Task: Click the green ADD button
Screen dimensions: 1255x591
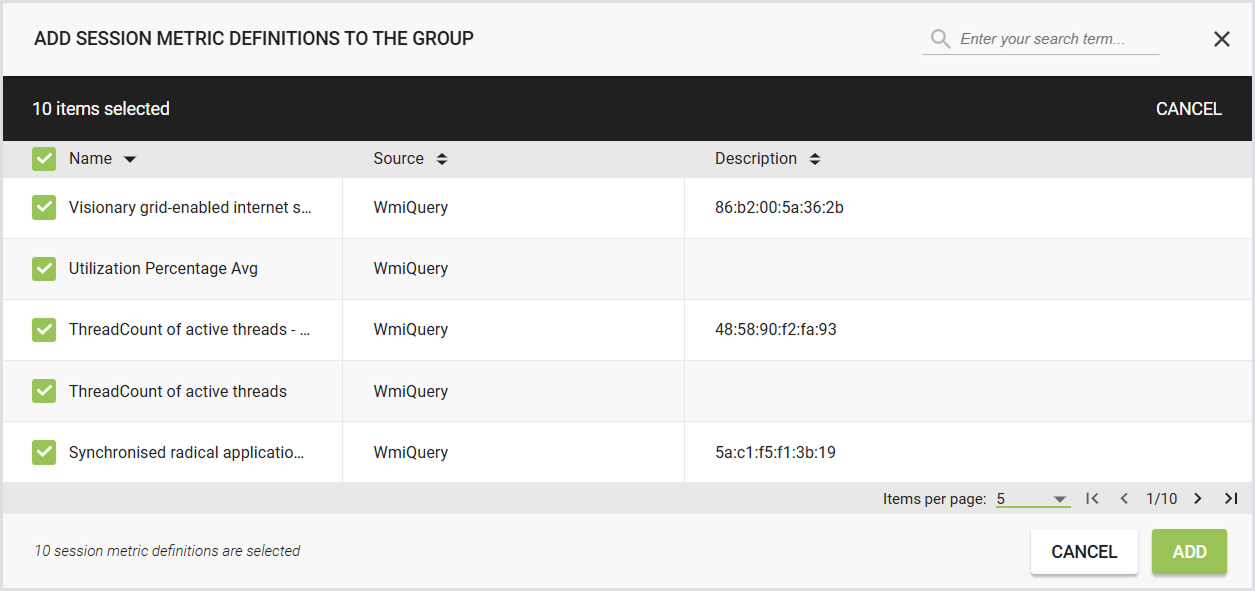Action: [x=1189, y=552]
